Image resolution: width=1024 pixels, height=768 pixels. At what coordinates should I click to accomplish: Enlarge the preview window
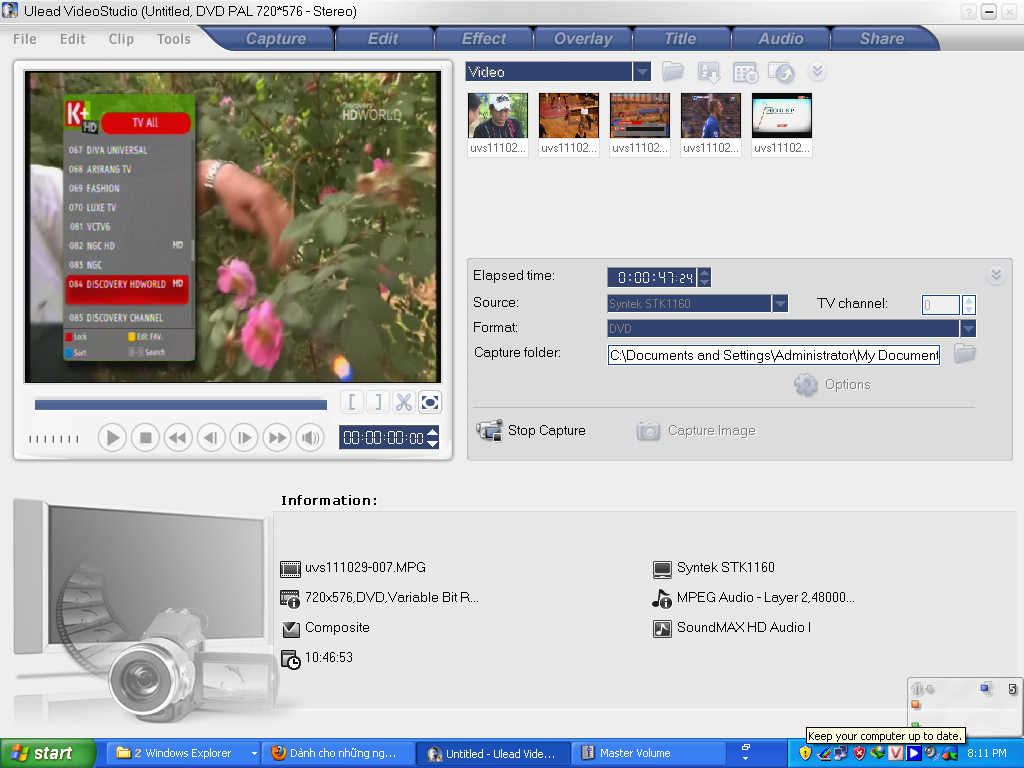click(430, 402)
